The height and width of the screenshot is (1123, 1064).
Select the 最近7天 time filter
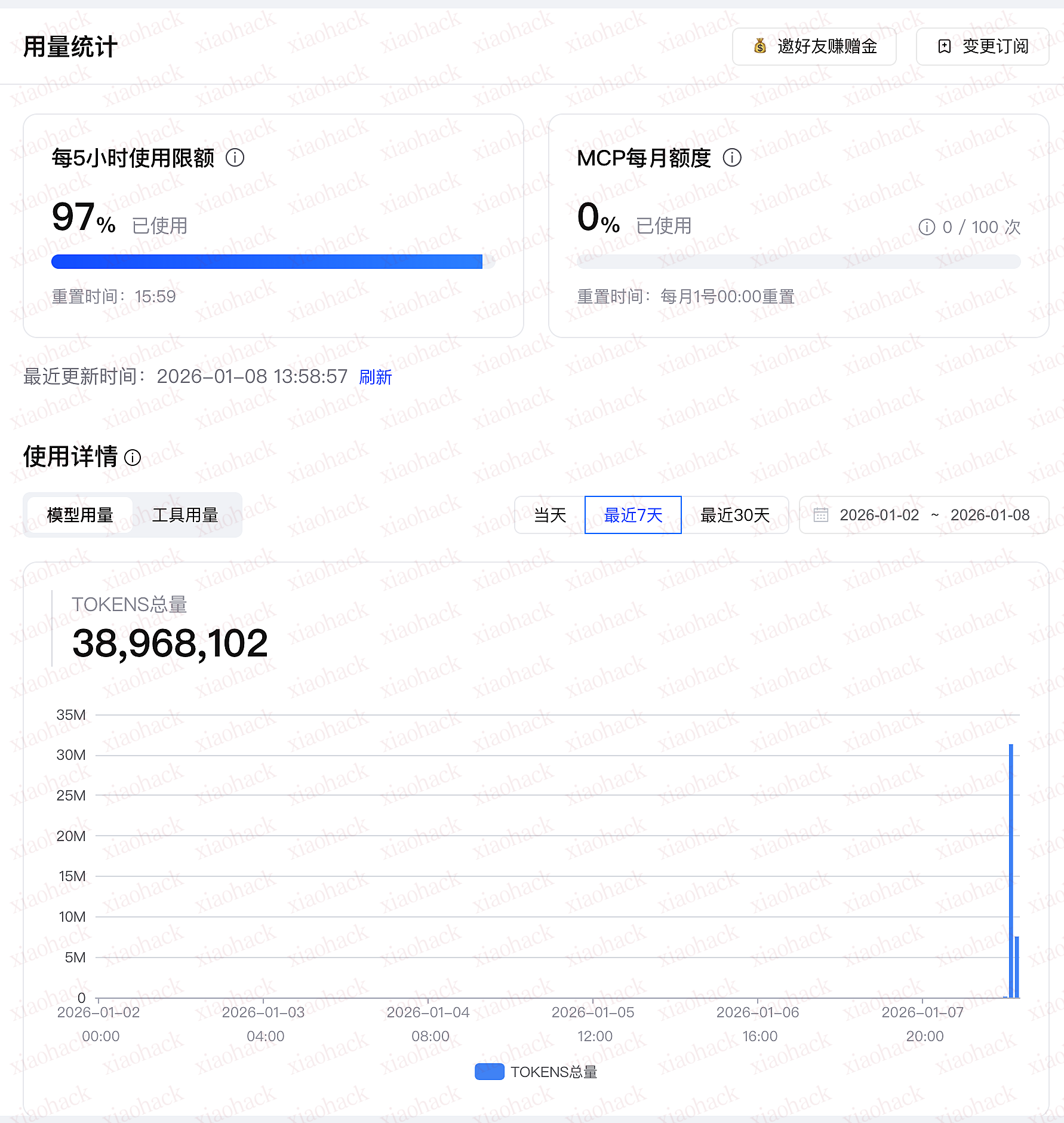click(633, 515)
